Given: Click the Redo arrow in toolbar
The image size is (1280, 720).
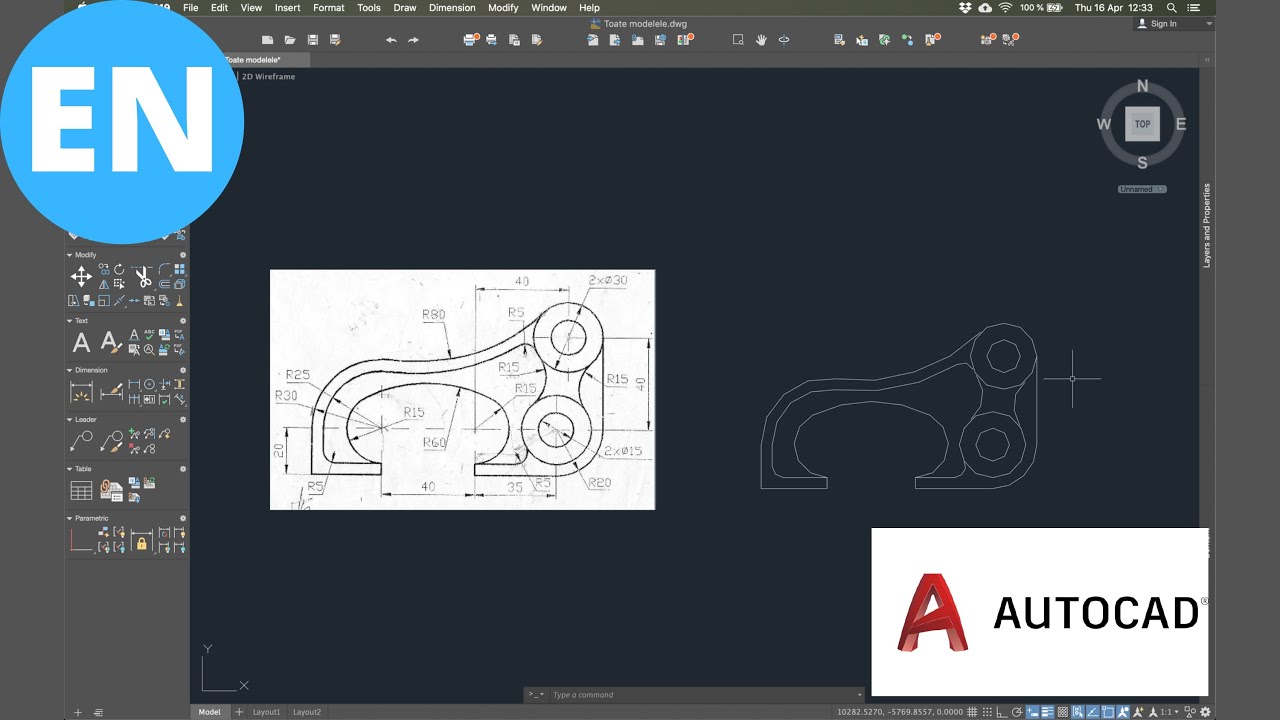Looking at the screenshot, I should [413, 40].
